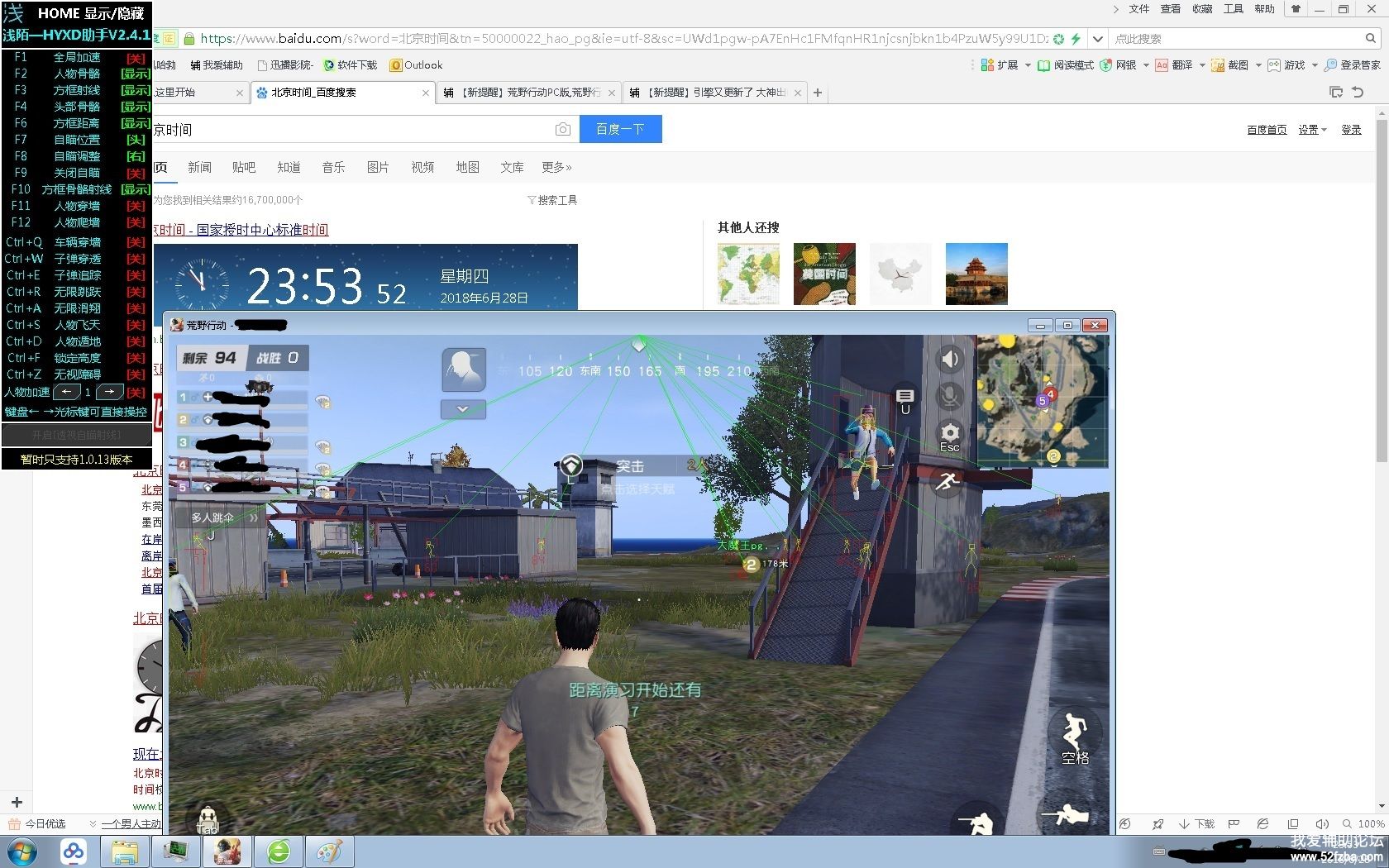1389x868 pixels.
Task: Click the green lightning speed-mode icon in address bar
Action: (1076, 38)
